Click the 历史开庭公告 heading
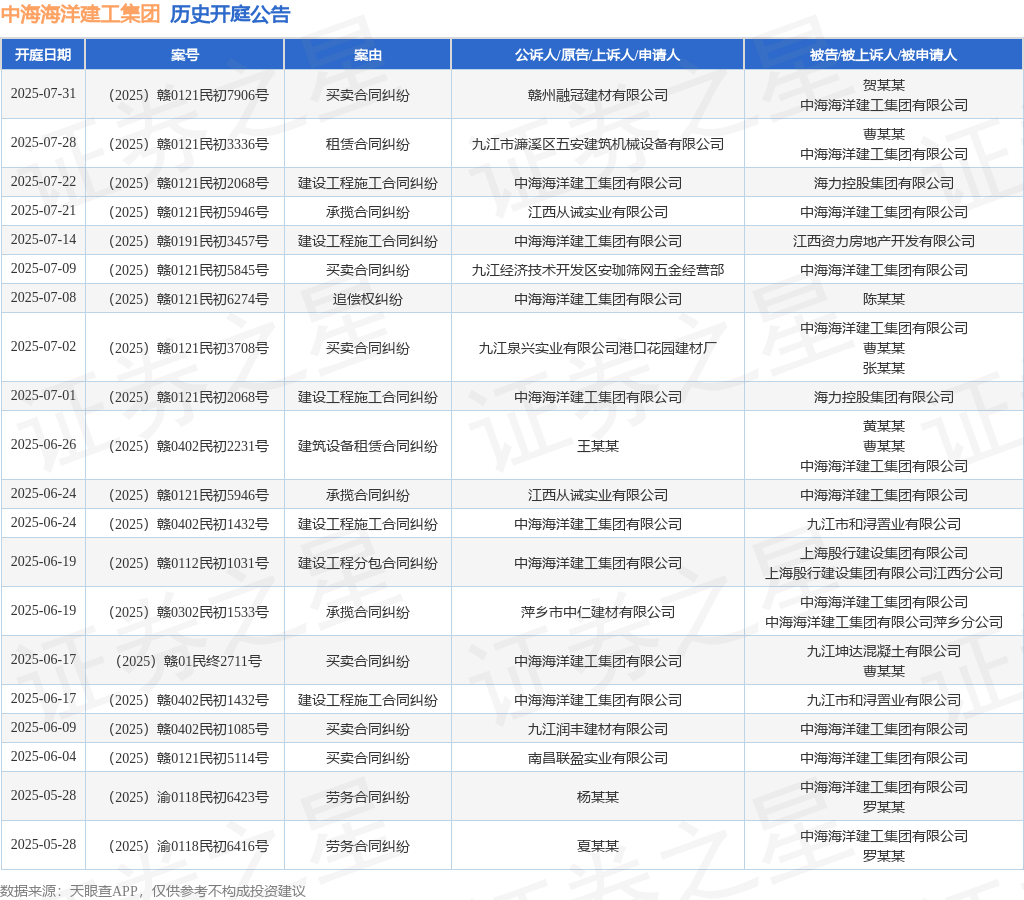The height and width of the screenshot is (900, 1024). point(230,14)
